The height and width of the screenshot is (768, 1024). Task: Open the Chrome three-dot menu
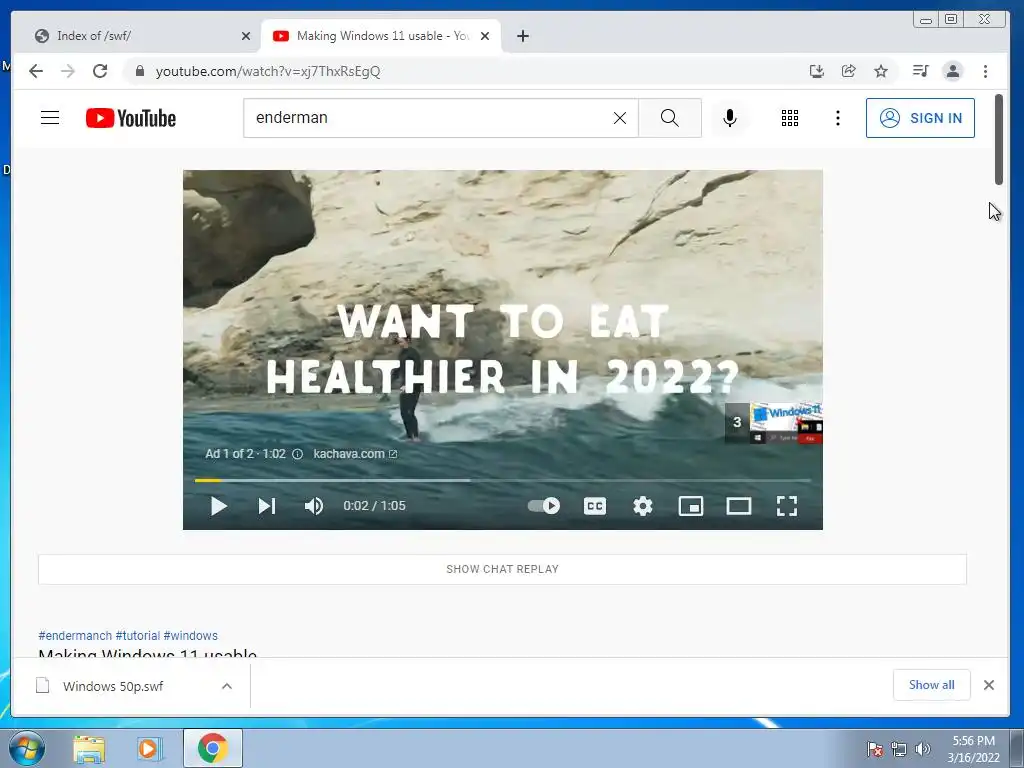point(985,71)
